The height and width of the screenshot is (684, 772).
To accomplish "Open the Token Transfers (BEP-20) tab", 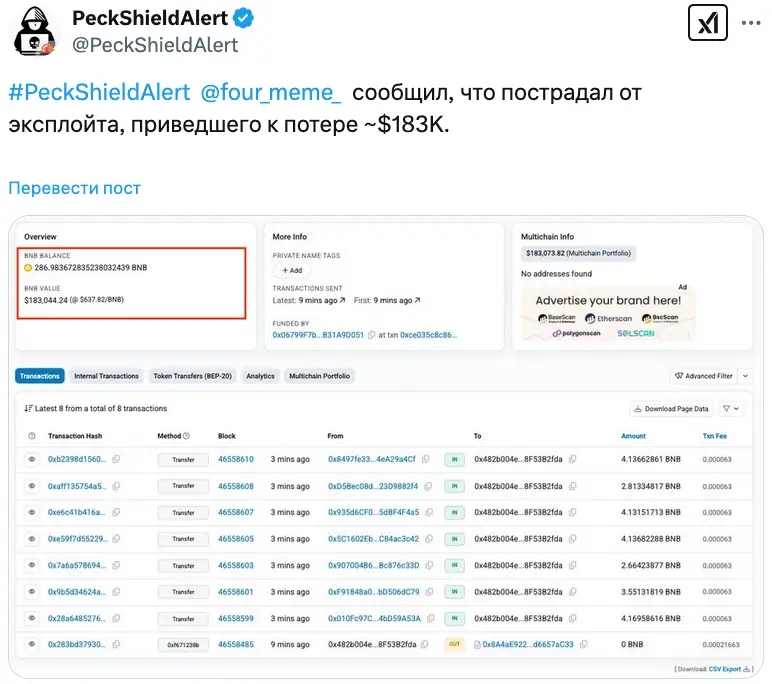I will coord(192,376).
